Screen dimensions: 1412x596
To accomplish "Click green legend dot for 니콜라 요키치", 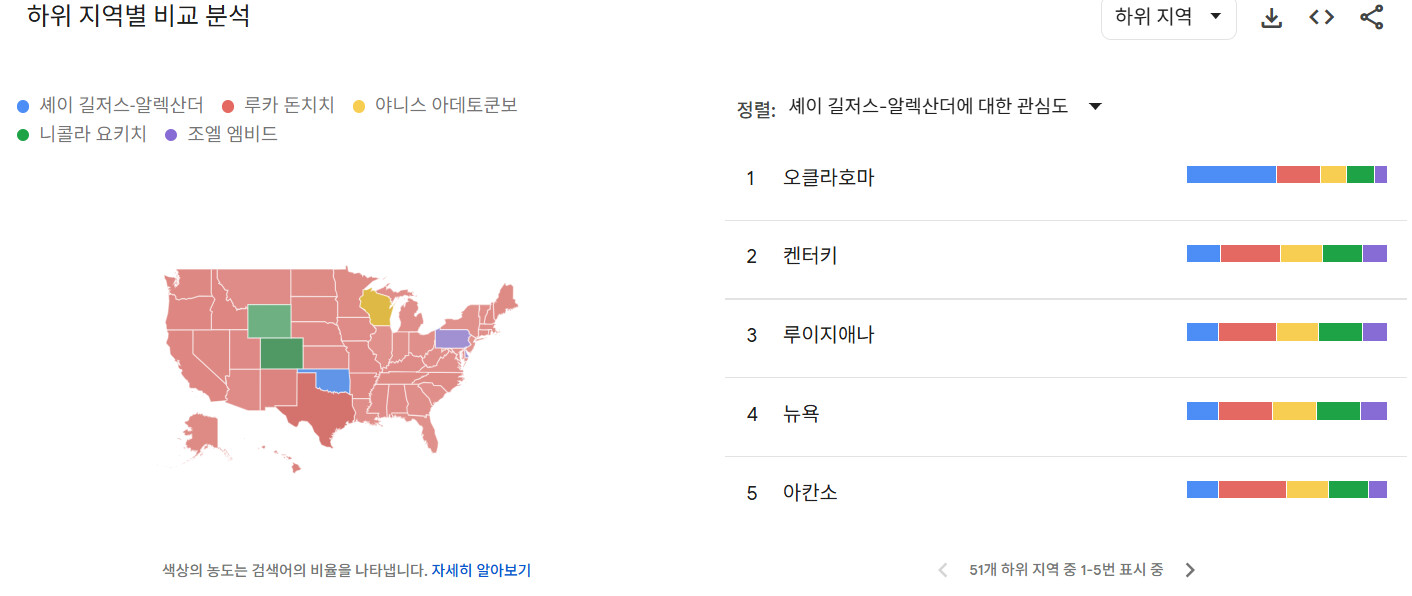I will coord(23,134).
